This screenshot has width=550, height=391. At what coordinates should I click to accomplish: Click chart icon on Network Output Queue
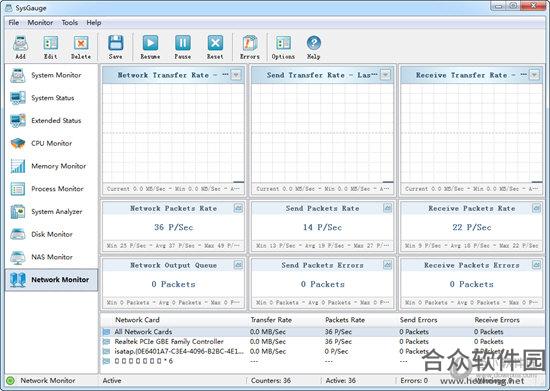click(x=238, y=265)
